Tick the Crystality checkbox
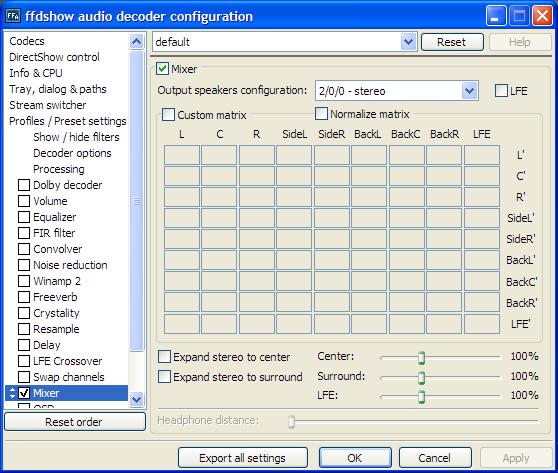The height and width of the screenshot is (473, 558). [24, 313]
